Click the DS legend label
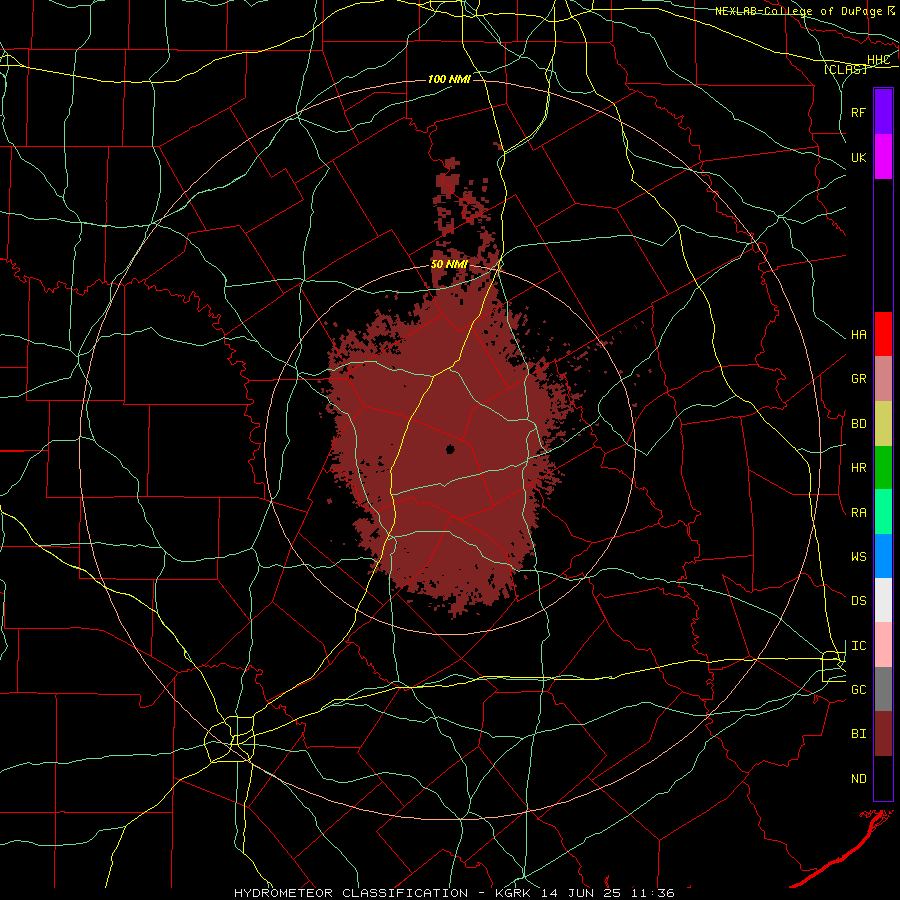This screenshot has height=900, width=900. pyautogui.click(x=859, y=600)
